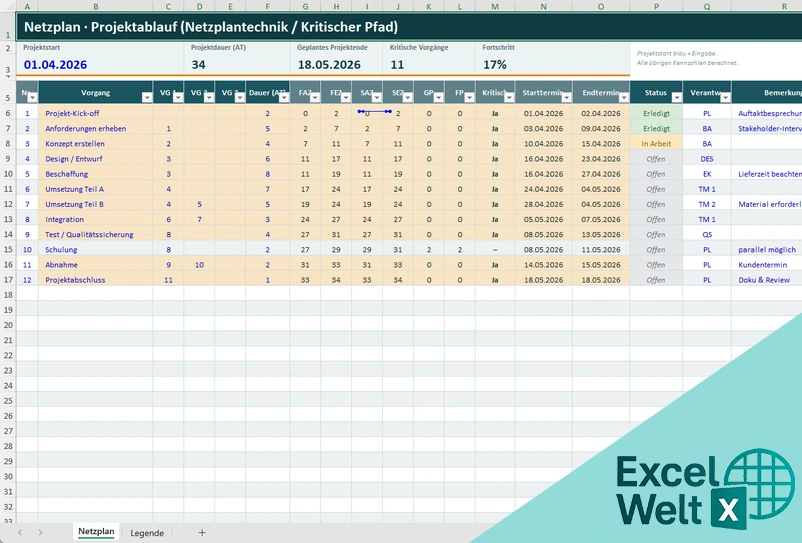
Task: Select the planned end date 18.05.2026 cell
Action: (x=336, y=64)
